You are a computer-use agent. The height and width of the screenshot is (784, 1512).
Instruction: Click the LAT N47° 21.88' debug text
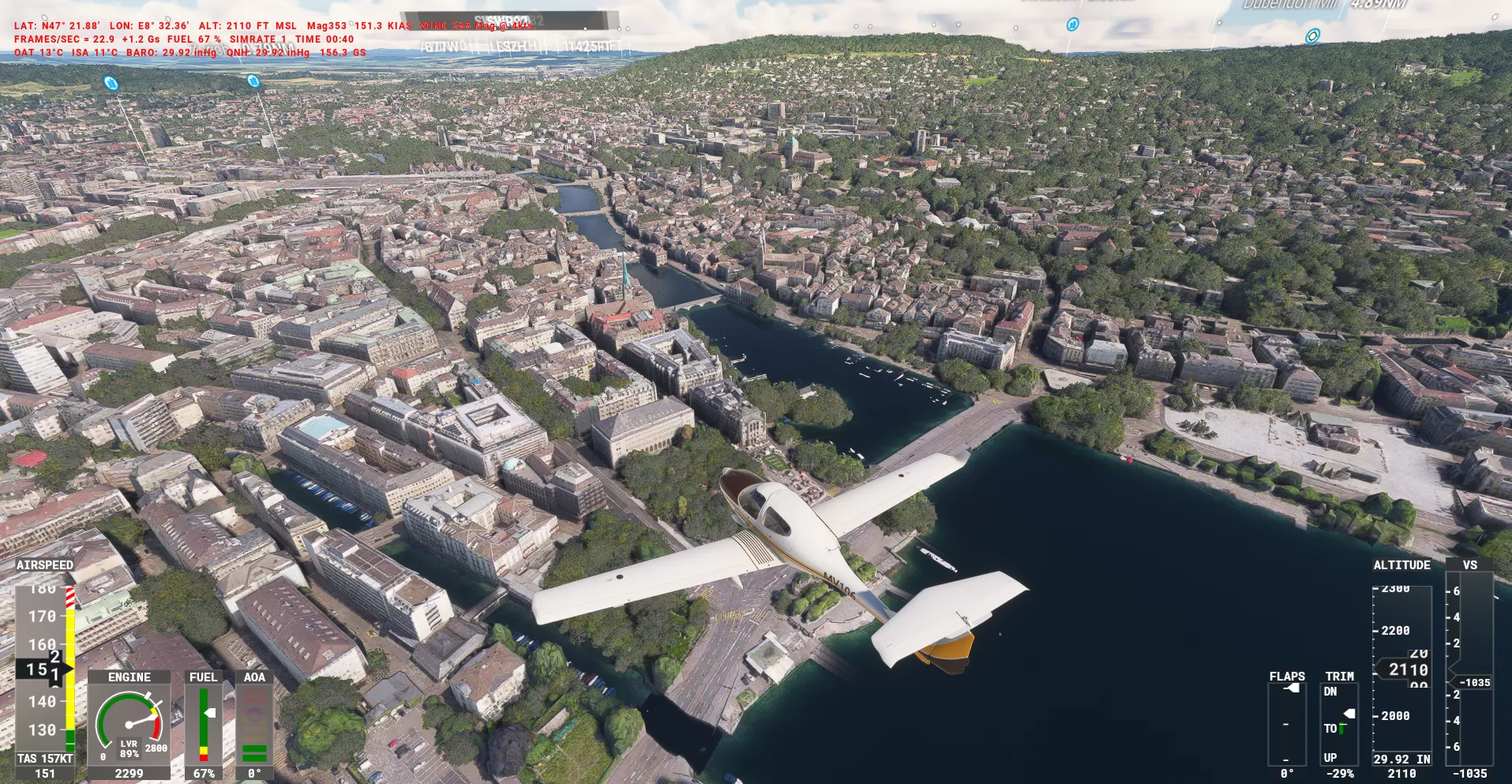pyautogui.click(x=57, y=26)
